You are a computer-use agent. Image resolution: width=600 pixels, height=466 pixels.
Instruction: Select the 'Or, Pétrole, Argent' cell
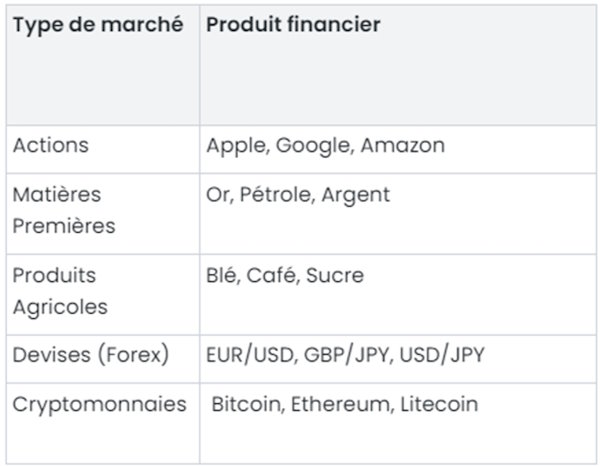[398, 213]
